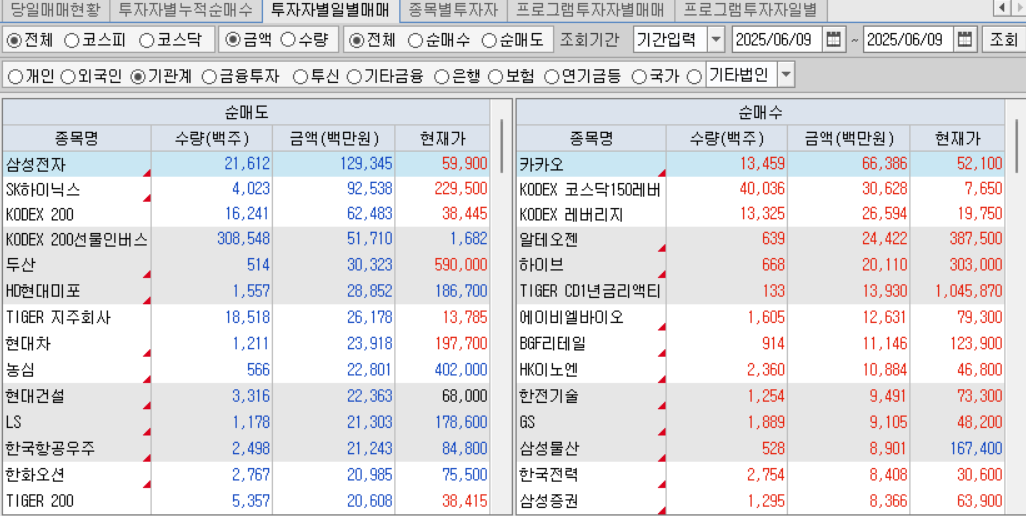This screenshot has width=1026, height=516.
Task: Choose the 금융투자 radio button
Action: [209, 77]
